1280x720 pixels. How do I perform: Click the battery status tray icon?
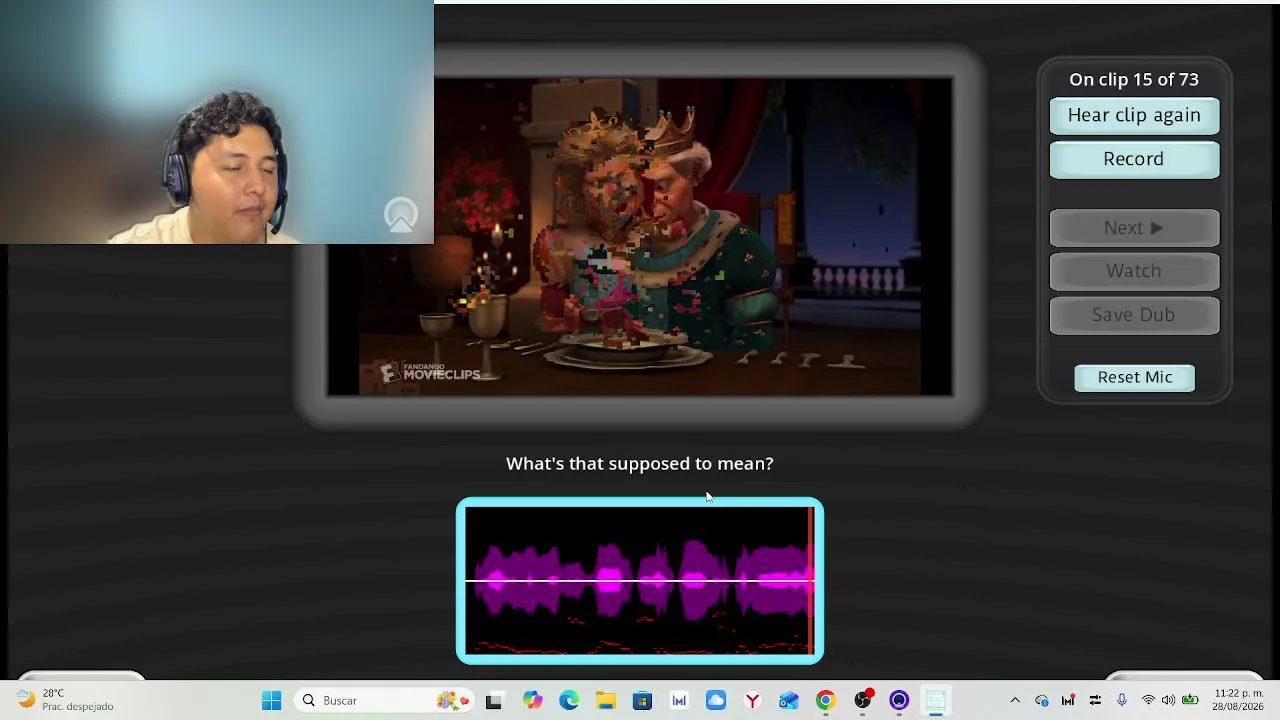click(x=1190, y=701)
